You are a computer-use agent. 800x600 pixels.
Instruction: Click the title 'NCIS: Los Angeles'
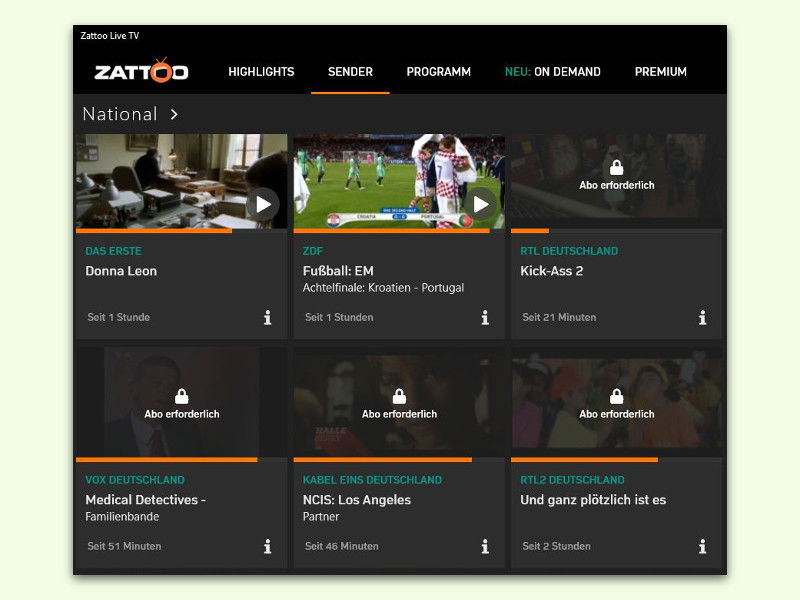coord(357,500)
